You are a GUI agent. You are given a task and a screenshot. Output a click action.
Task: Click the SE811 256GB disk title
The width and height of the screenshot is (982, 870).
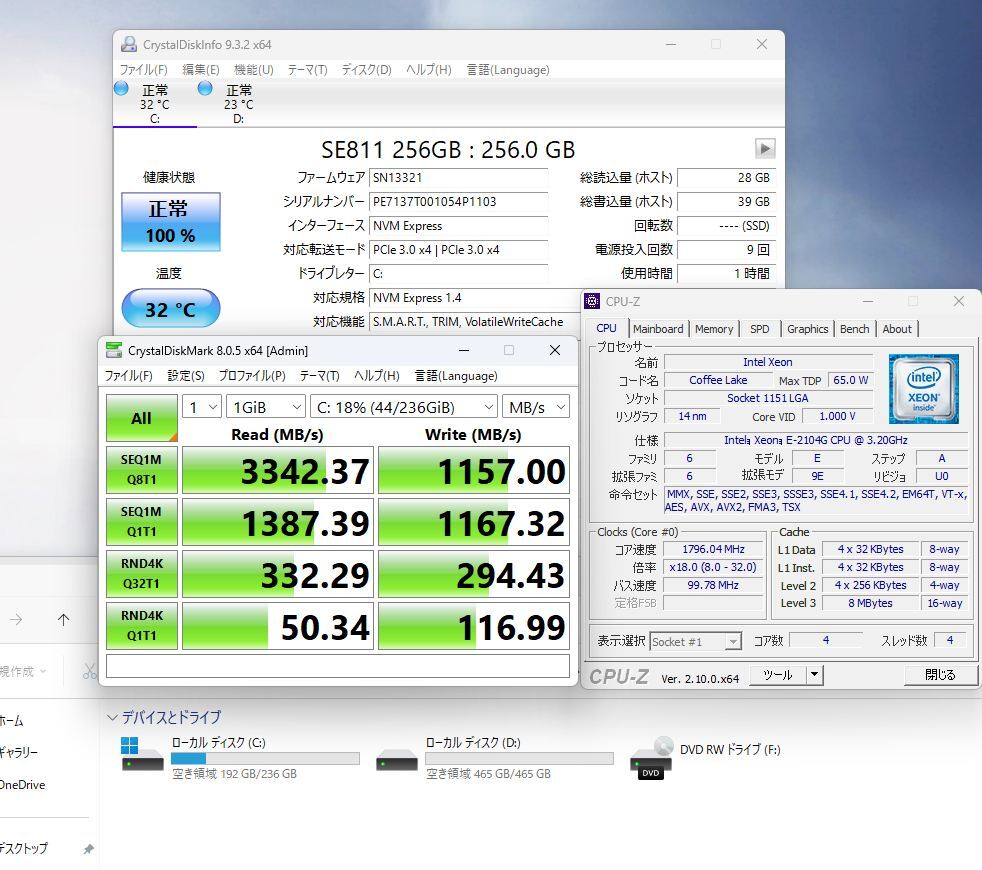click(448, 150)
